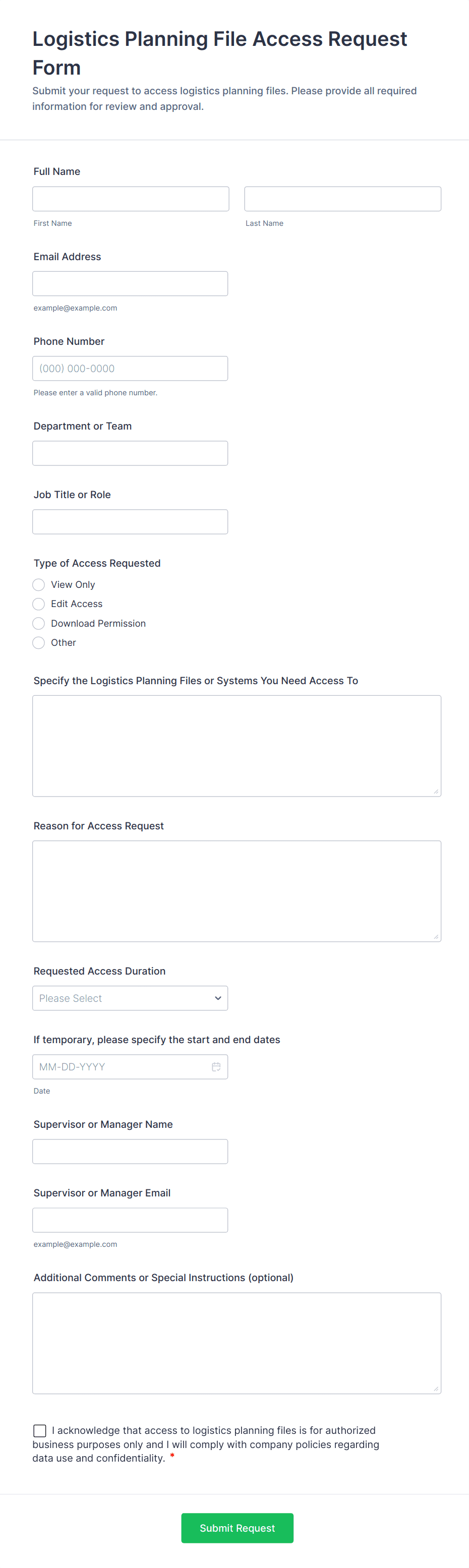The height and width of the screenshot is (1568, 469).
Task: Click the Job Title or Role field
Action: click(130, 522)
